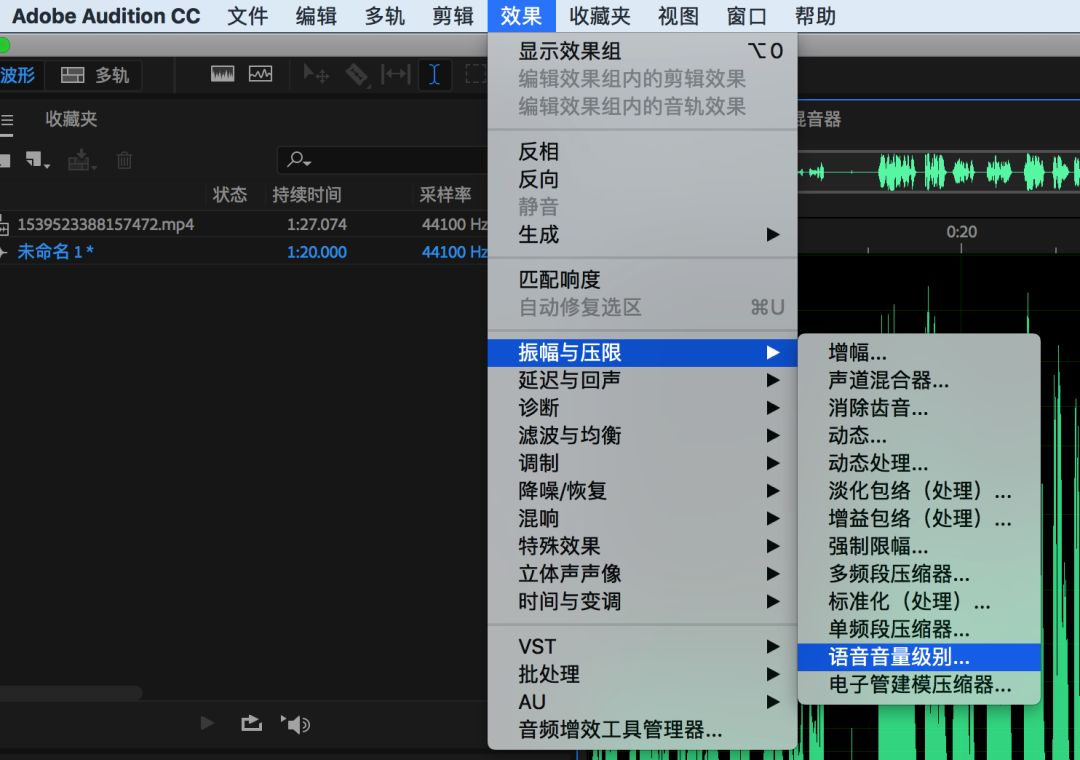Select the Razor tool
This screenshot has width=1080, height=760.
point(355,75)
